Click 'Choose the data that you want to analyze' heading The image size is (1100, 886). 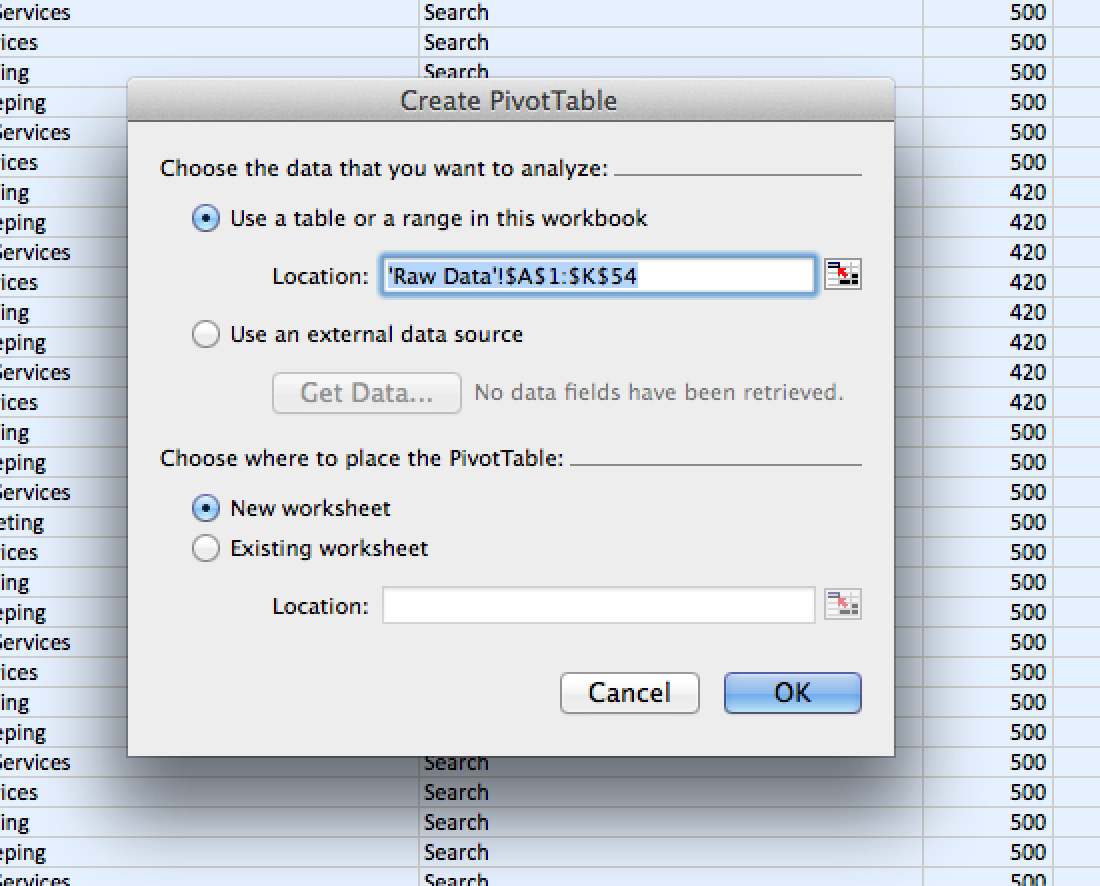click(x=384, y=169)
